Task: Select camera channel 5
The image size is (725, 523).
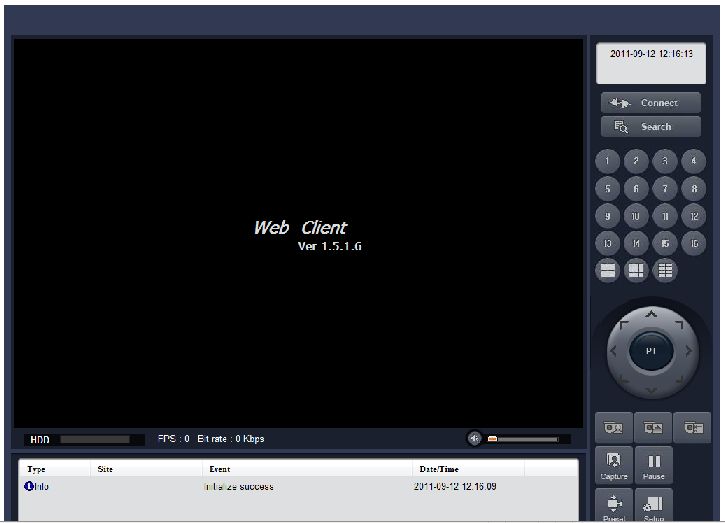Action: pyautogui.click(x=607, y=189)
